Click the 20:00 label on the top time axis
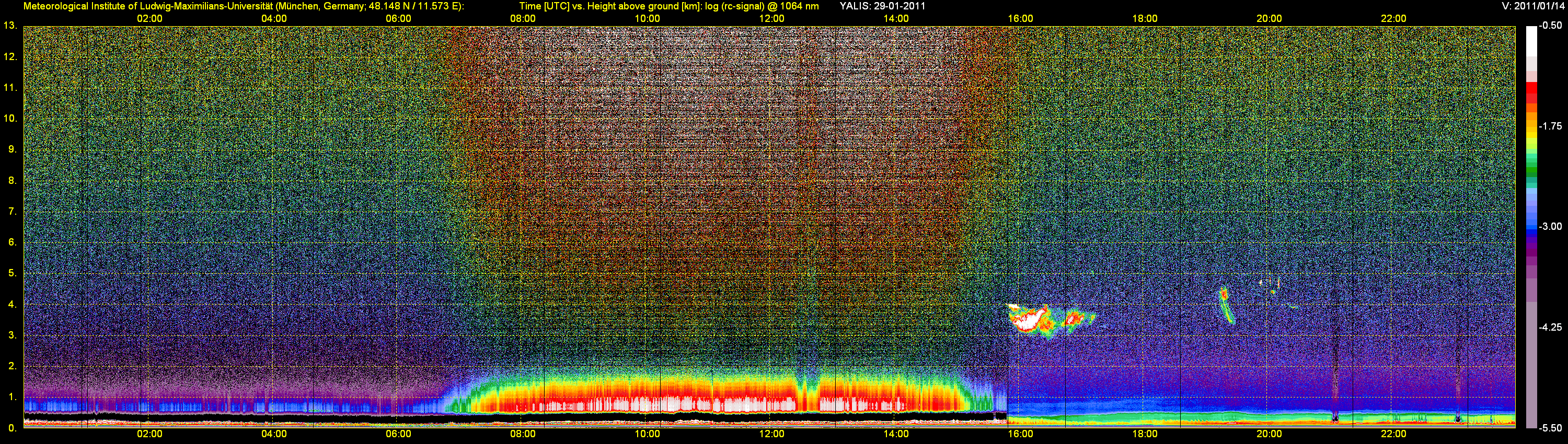 coord(1269,19)
